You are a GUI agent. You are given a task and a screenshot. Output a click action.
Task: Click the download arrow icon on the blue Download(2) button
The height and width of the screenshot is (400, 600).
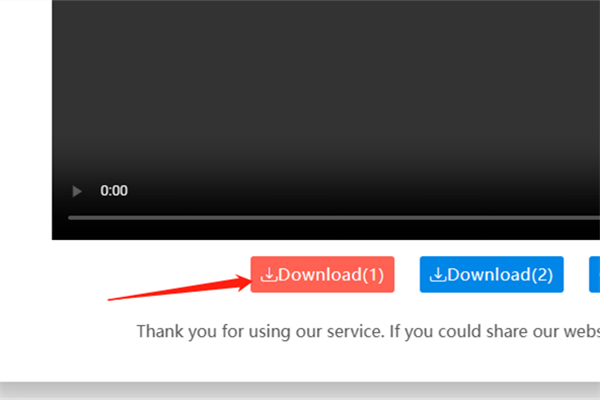[438, 275]
